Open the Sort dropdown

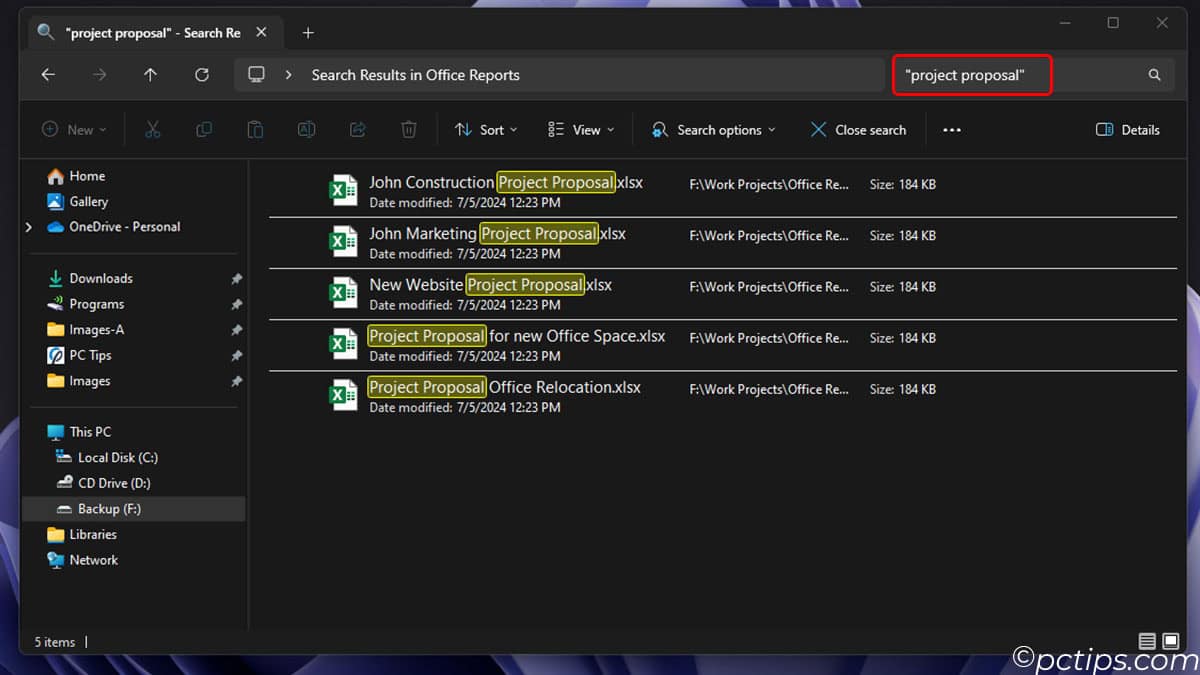pos(486,129)
